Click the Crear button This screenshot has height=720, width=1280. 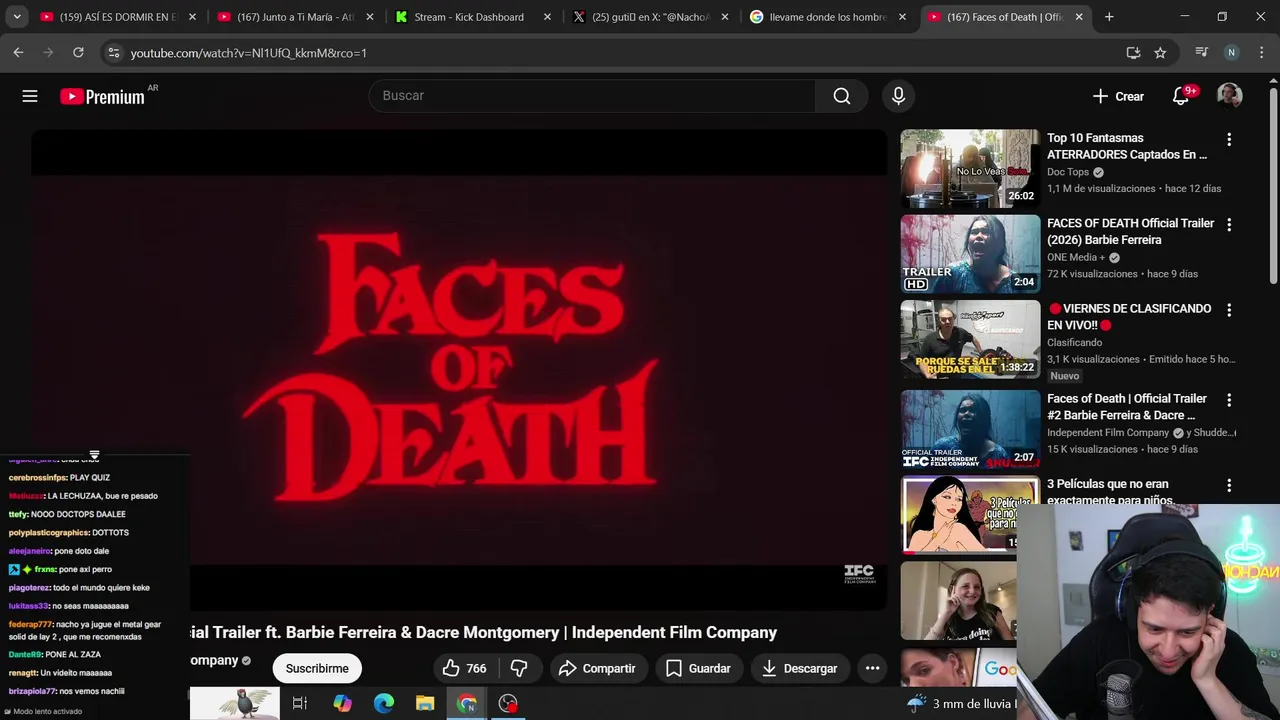(x=1118, y=96)
